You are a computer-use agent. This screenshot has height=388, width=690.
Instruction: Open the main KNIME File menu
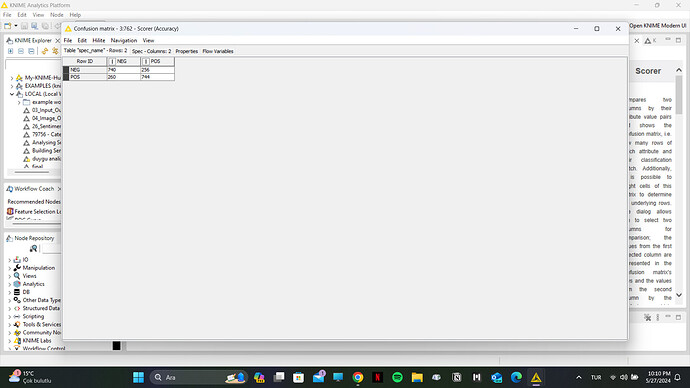[x=7, y=15]
